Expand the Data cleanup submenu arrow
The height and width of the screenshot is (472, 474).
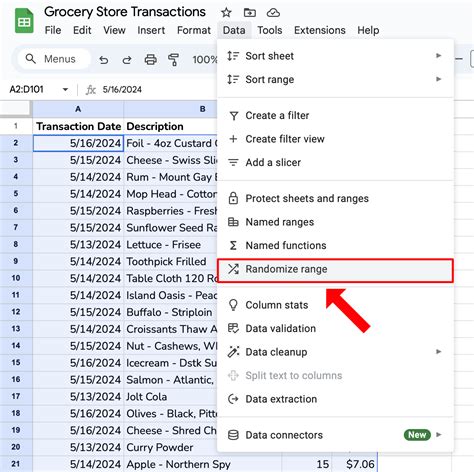[x=439, y=352]
